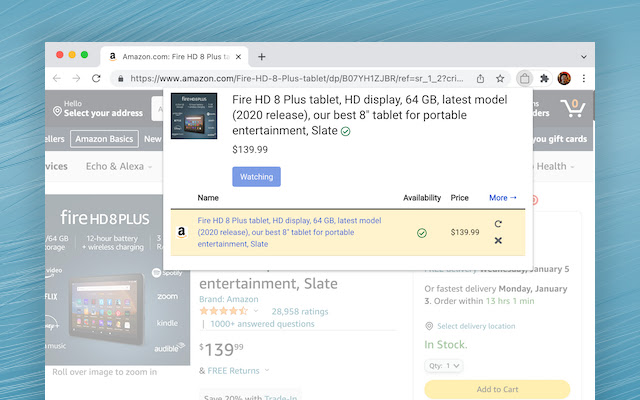Image resolution: width=640 pixels, height=400 pixels.
Task: Click the browser back arrow
Action: 57,78
